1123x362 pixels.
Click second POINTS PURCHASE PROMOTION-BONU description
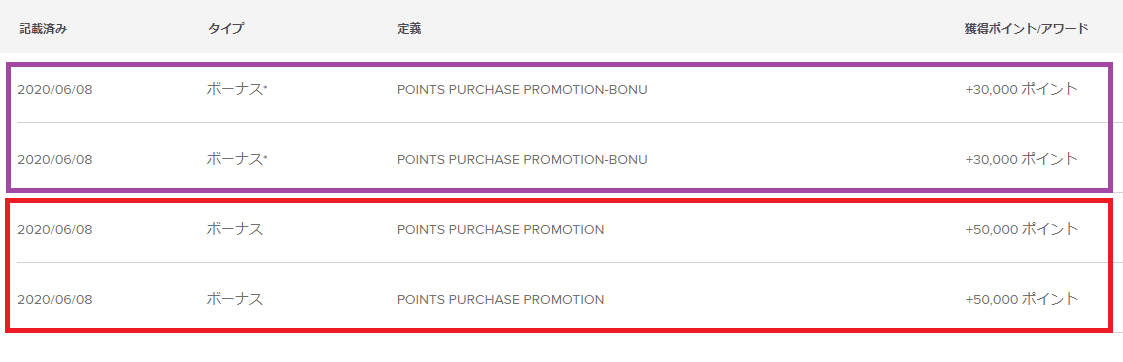point(522,160)
